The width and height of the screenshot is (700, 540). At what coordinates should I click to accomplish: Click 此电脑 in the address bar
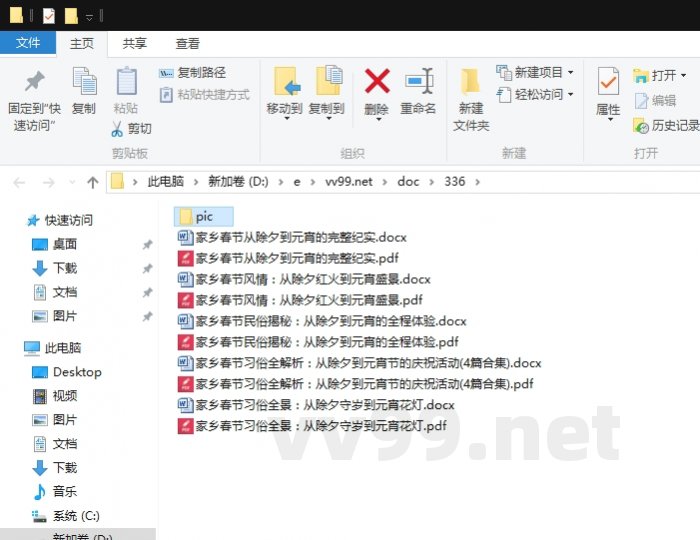pos(166,182)
